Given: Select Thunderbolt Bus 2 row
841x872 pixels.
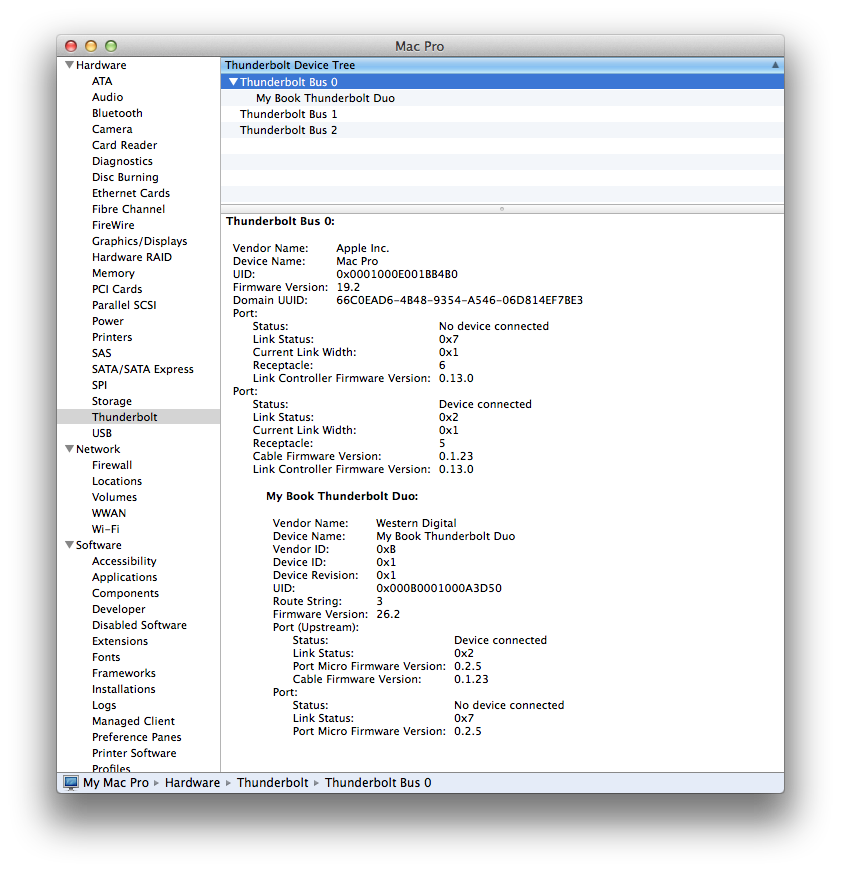Looking at the screenshot, I should pos(502,130).
